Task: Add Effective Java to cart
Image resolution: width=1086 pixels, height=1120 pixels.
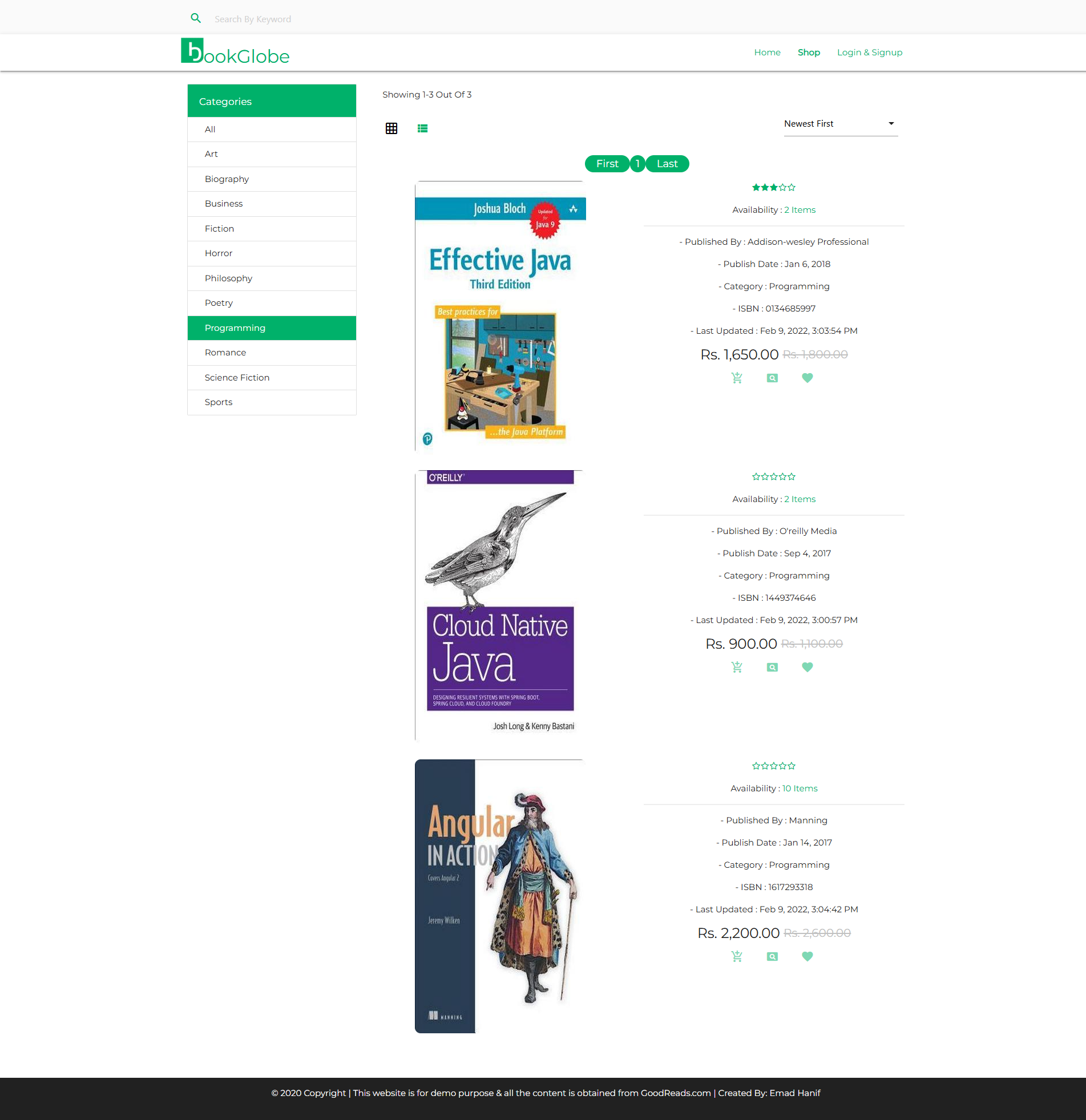Action: click(x=737, y=377)
